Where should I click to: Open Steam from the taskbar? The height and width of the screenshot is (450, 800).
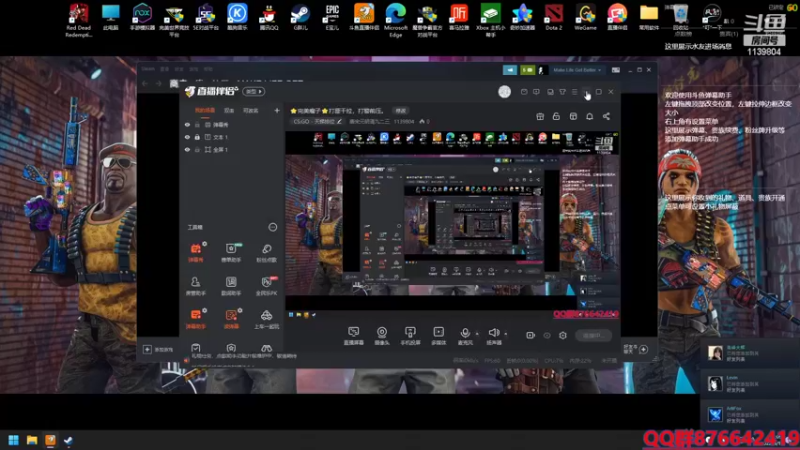click(x=68, y=440)
